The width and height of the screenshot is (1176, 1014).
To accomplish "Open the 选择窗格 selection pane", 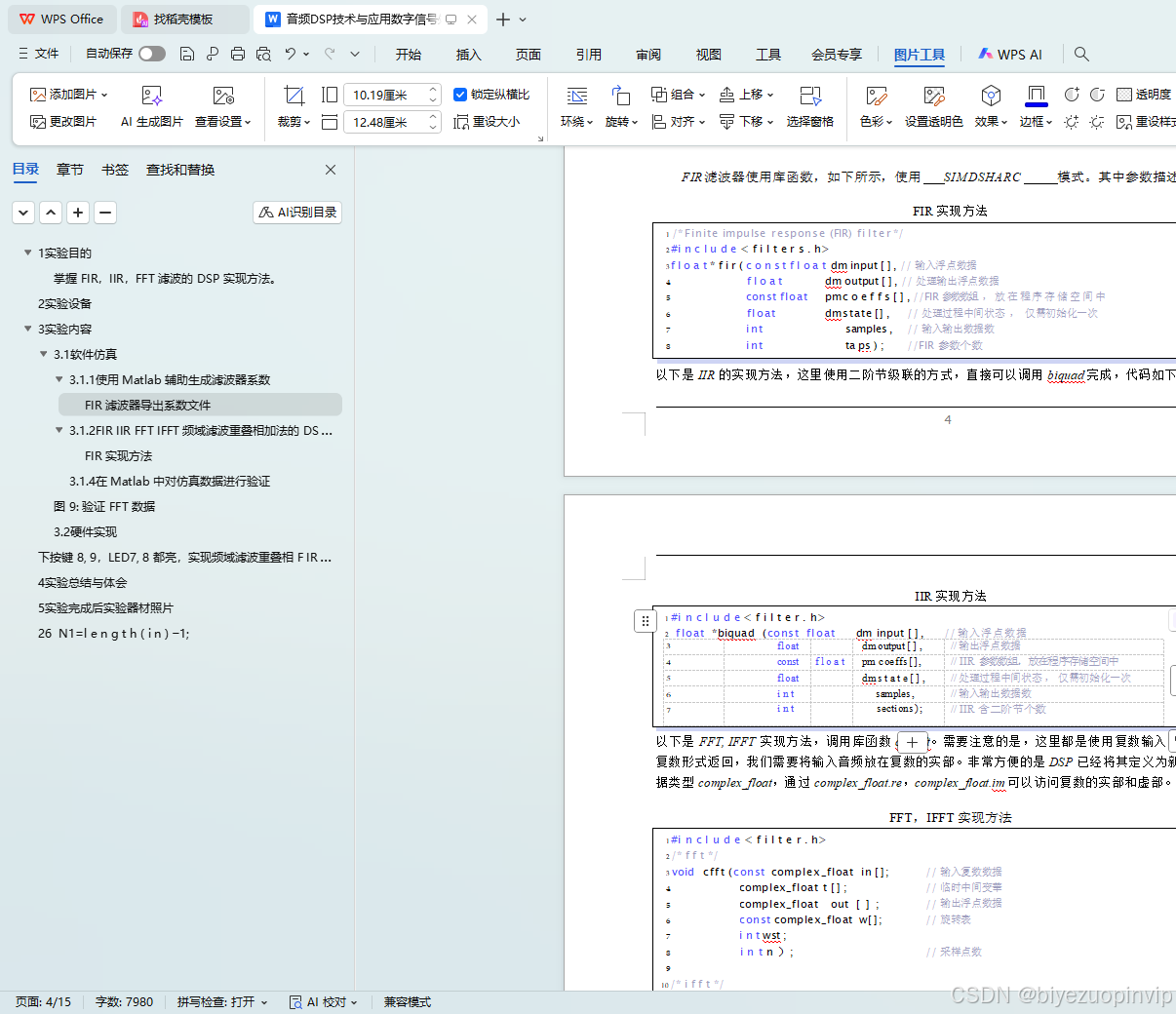I will click(810, 106).
